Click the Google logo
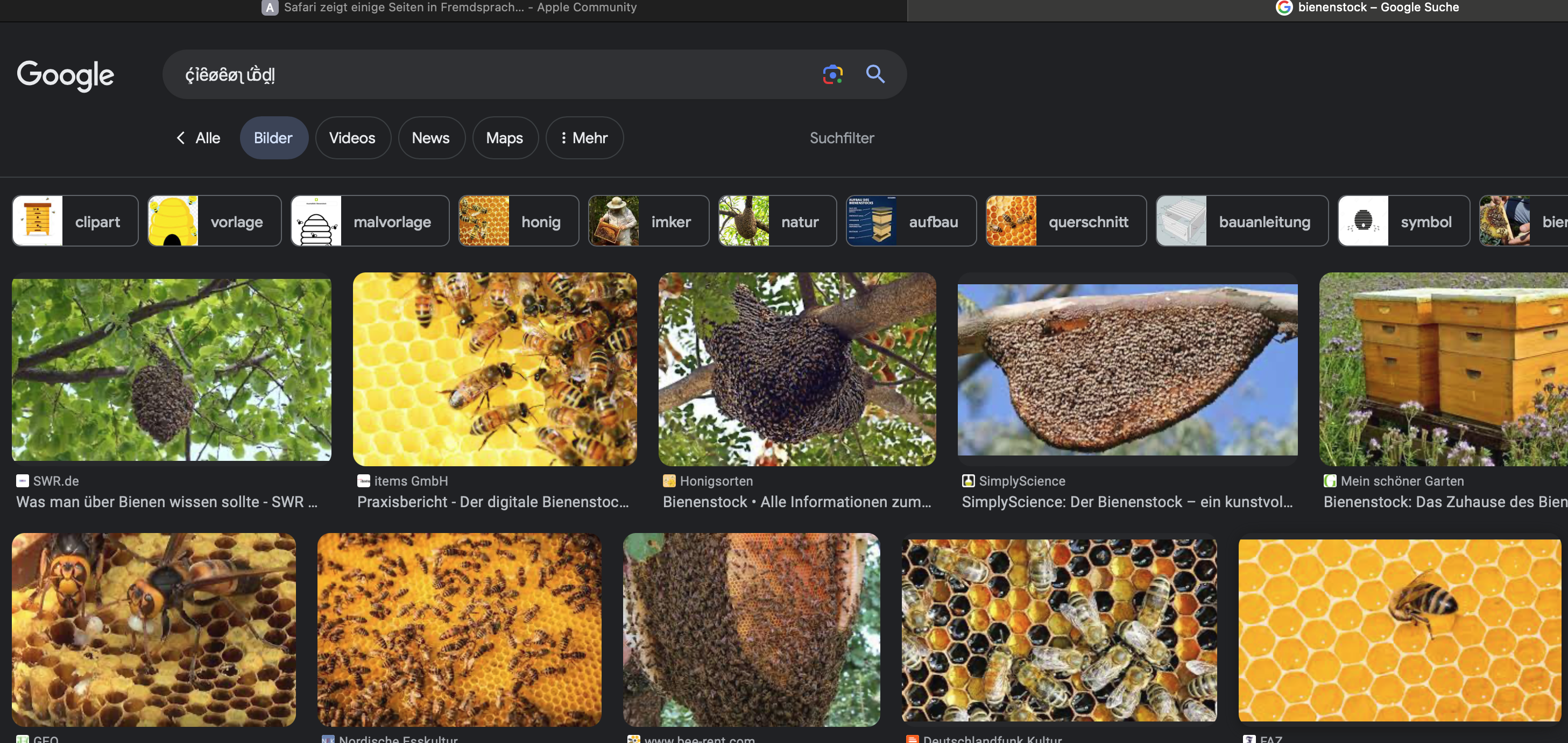Image resolution: width=1568 pixels, height=743 pixels. pyautogui.click(x=65, y=75)
